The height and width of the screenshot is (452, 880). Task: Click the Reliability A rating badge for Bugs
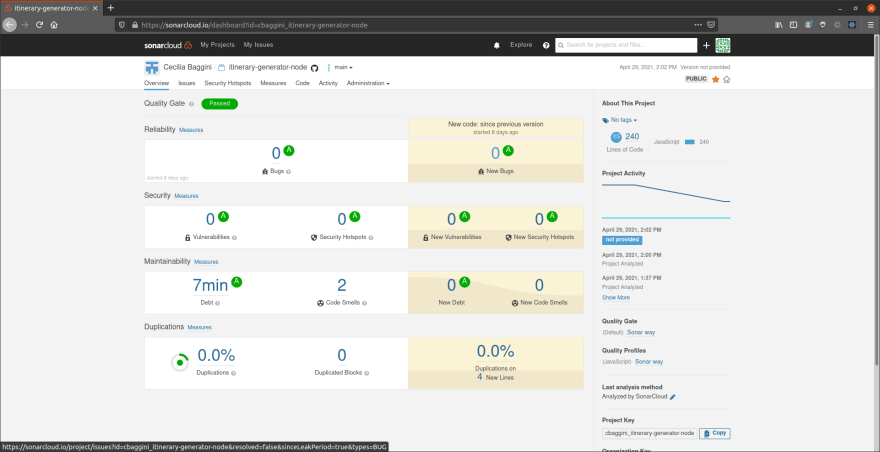tap(289, 150)
